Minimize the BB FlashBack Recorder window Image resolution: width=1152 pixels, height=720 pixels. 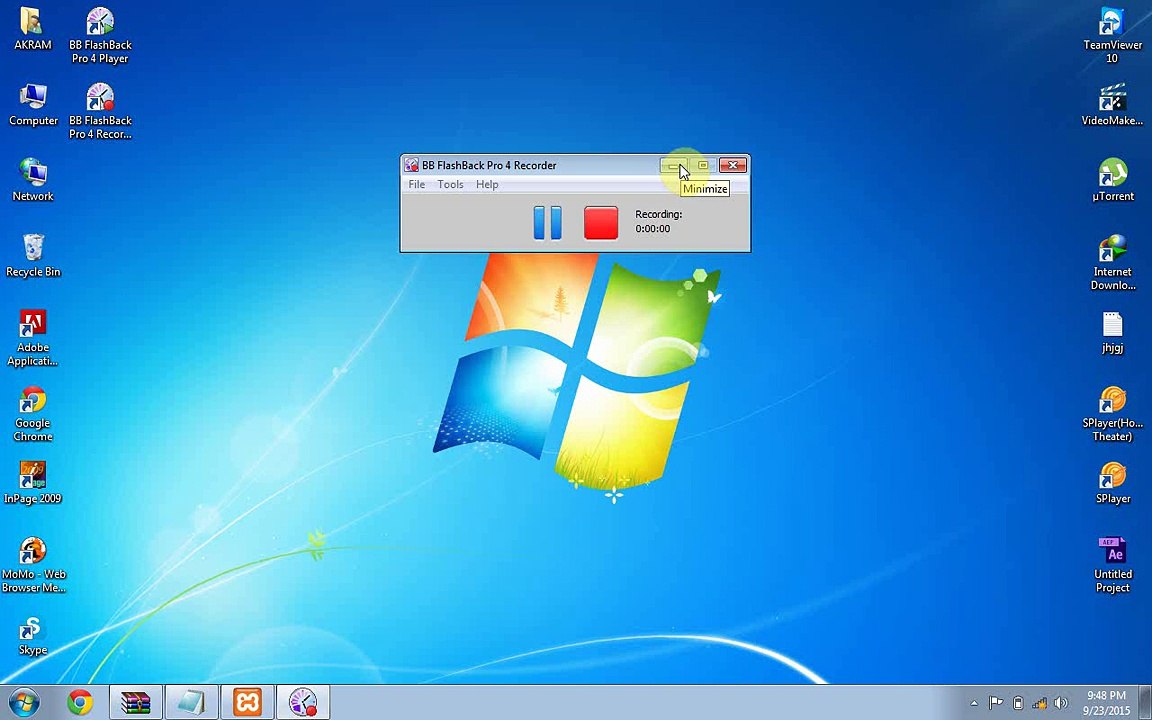pyautogui.click(x=673, y=165)
